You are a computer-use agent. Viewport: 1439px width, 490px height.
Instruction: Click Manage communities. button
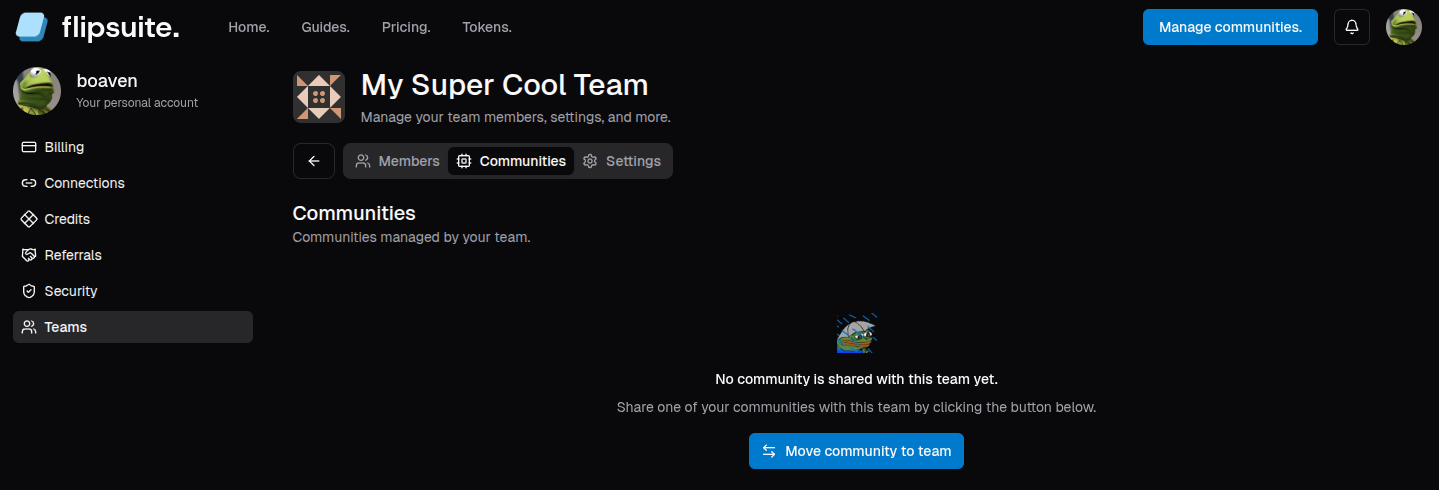[1230, 27]
